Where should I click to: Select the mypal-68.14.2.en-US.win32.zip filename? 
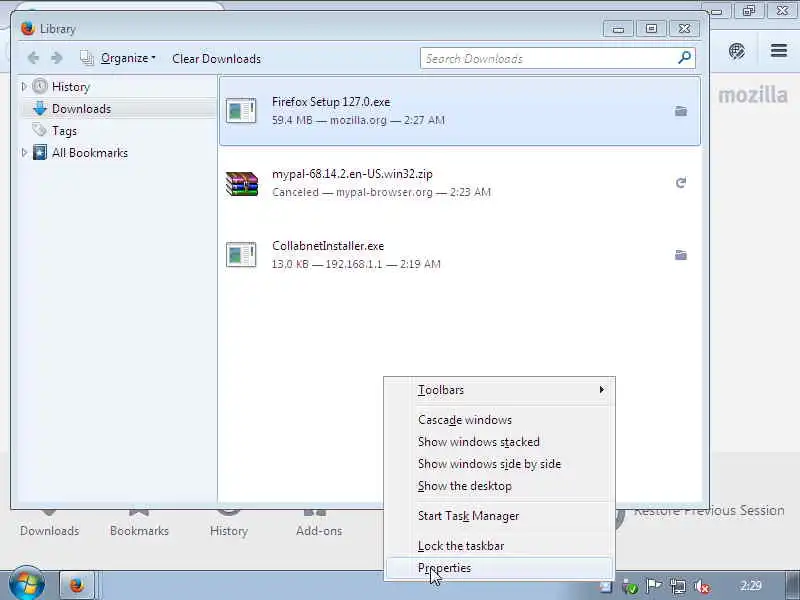click(352, 173)
